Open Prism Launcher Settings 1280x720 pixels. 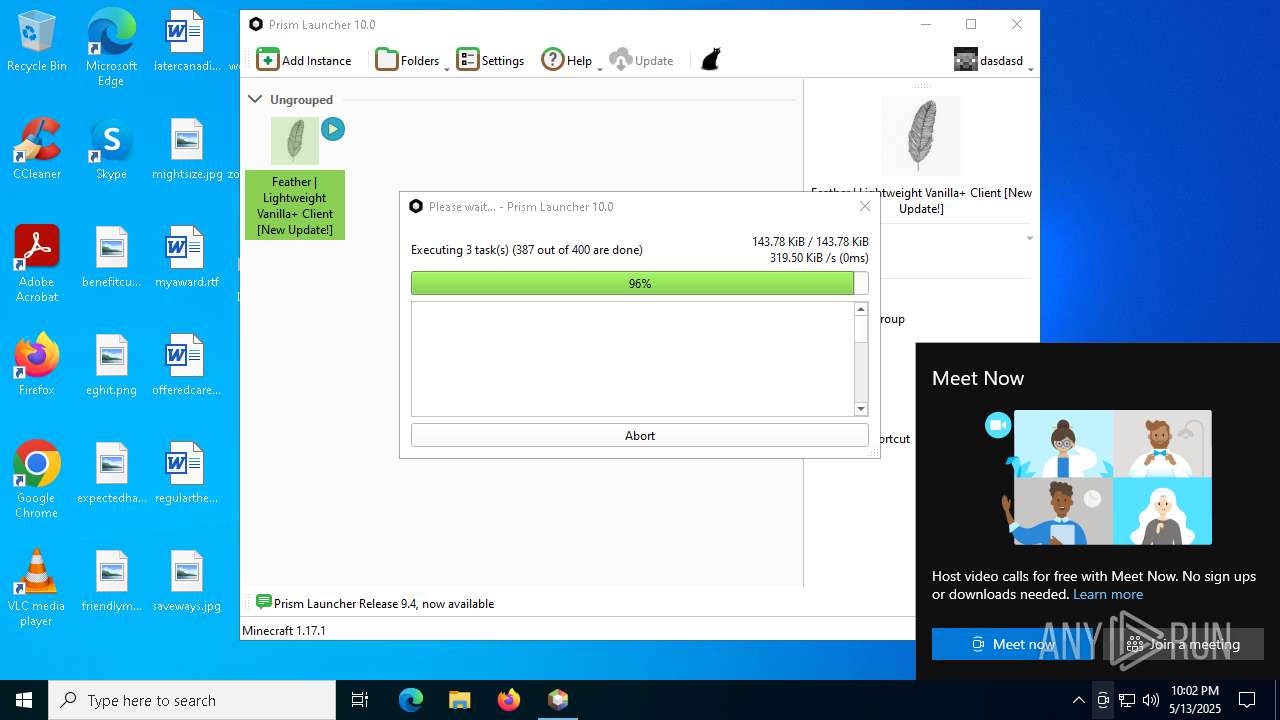pyautogui.click(x=490, y=60)
